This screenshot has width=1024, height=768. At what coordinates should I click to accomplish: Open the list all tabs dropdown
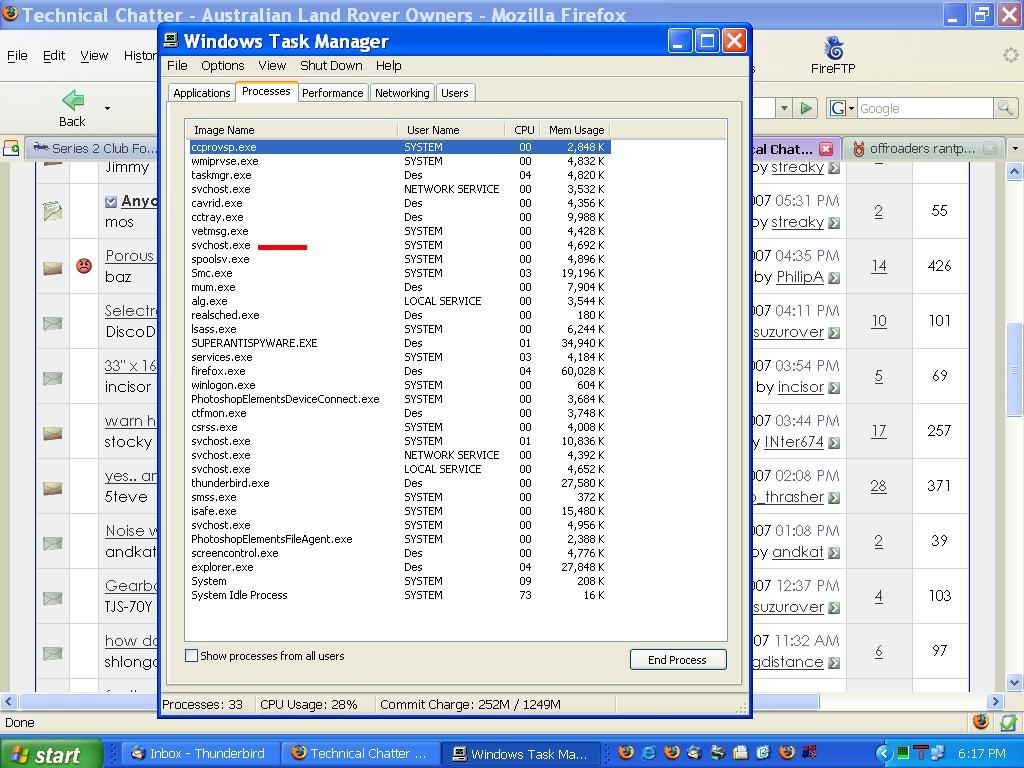coord(1014,149)
